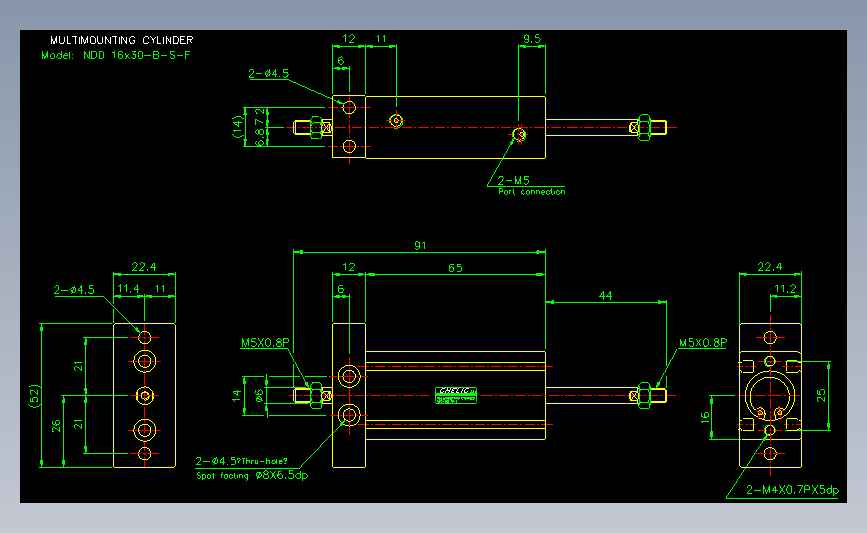Select the 11 dimension beside 11.4
The height and width of the screenshot is (533, 867).
pyautogui.click(x=160, y=289)
